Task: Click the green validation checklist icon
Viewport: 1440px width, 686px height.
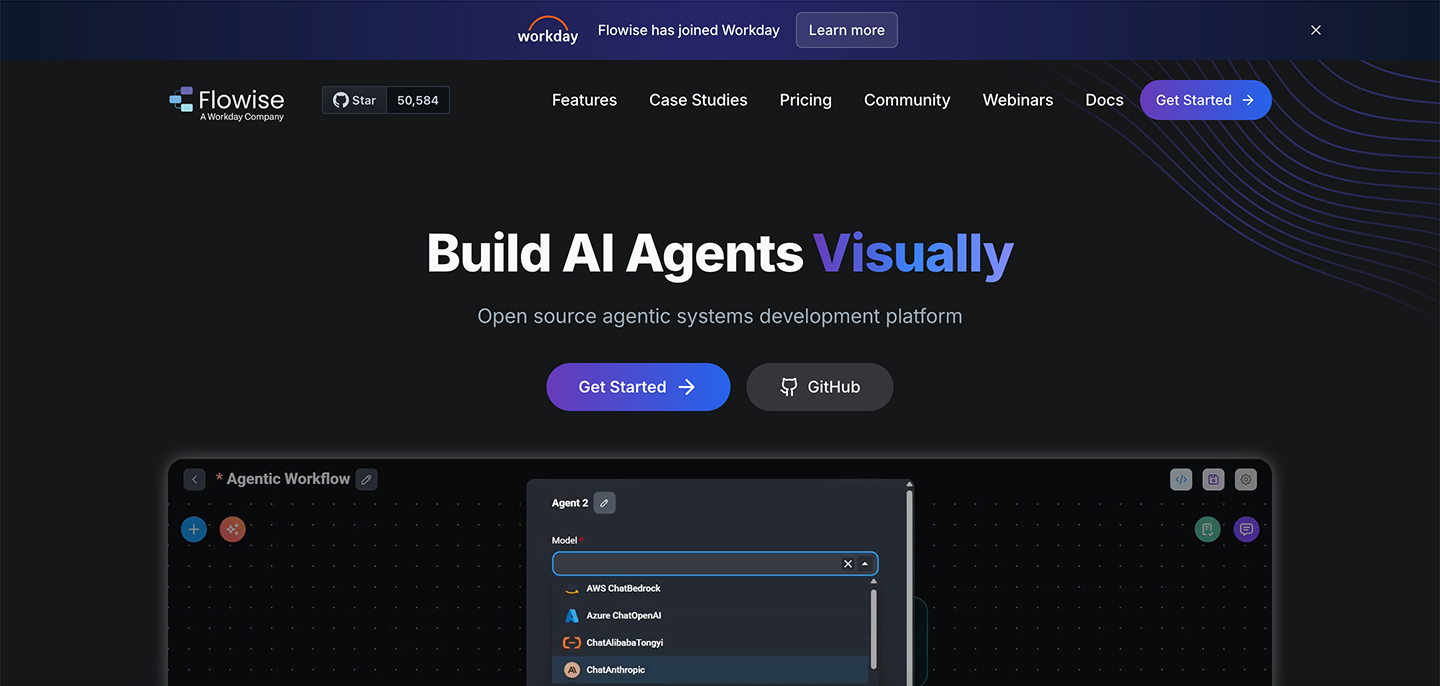Action: [1207, 529]
